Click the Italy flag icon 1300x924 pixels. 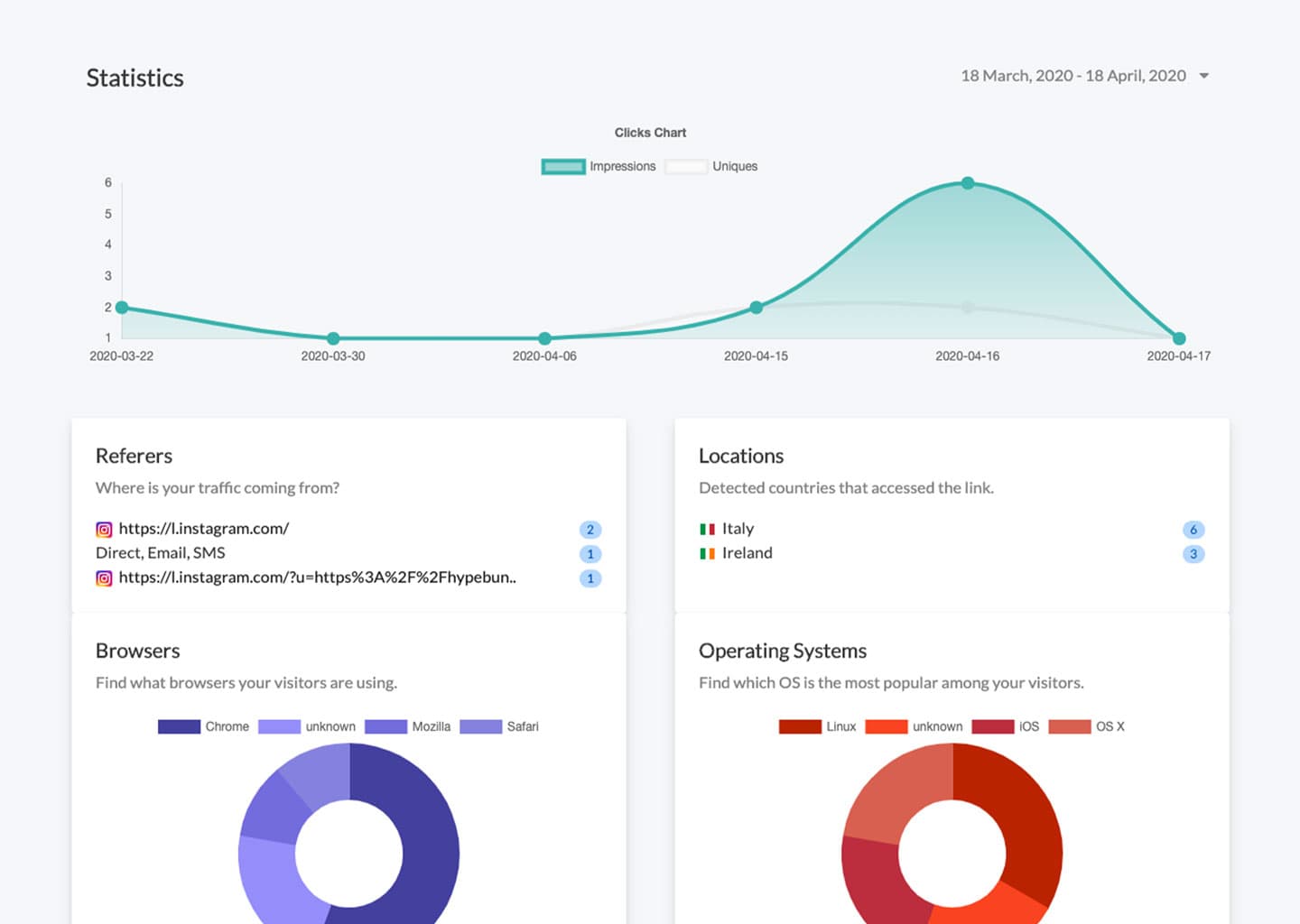coord(707,530)
